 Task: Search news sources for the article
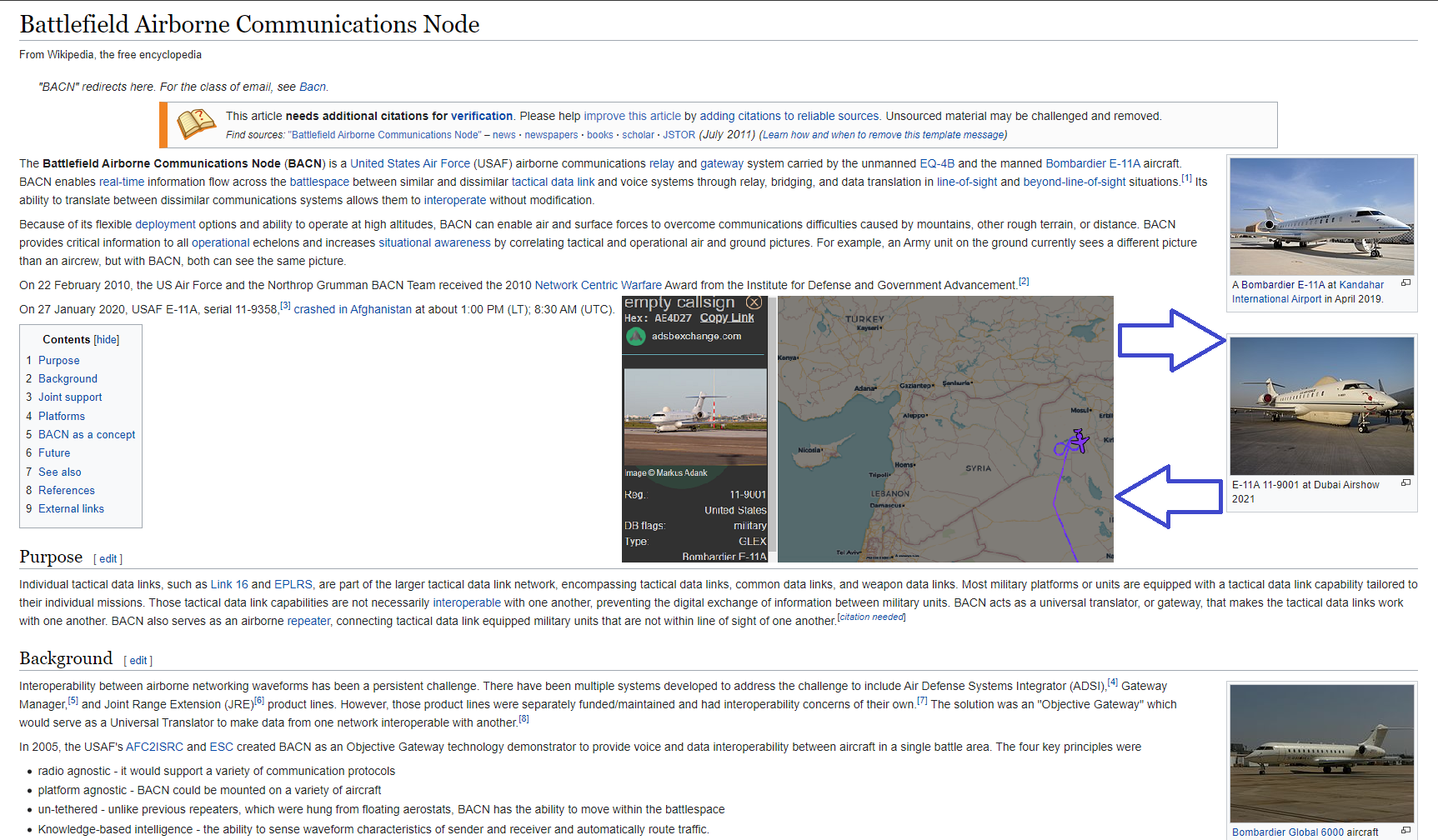pos(504,135)
